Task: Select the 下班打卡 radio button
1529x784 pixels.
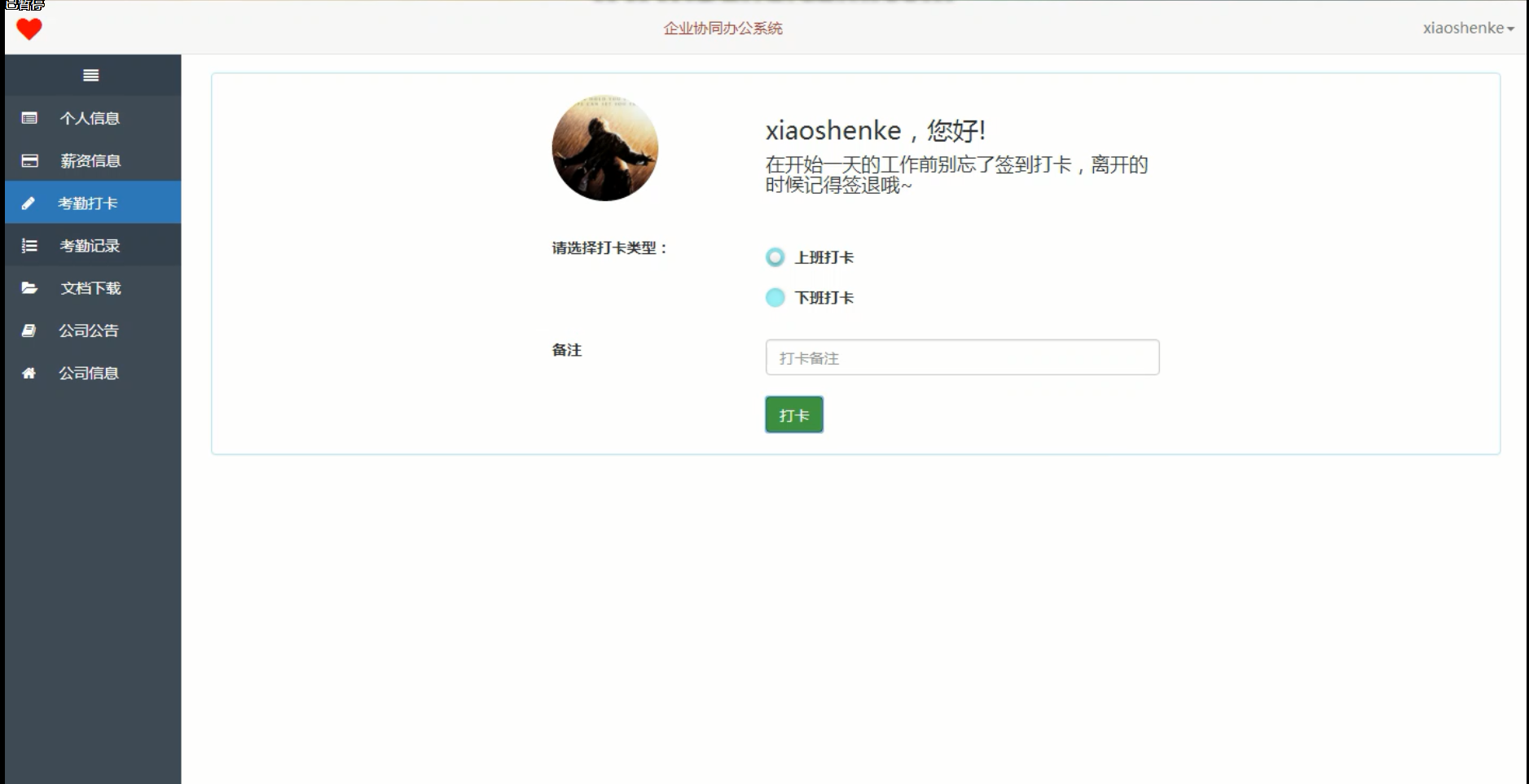Action: [x=775, y=297]
